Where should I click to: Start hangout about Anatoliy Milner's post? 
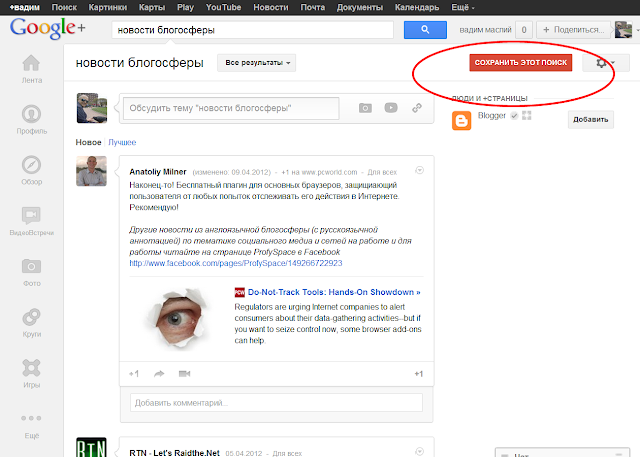[x=184, y=374]
